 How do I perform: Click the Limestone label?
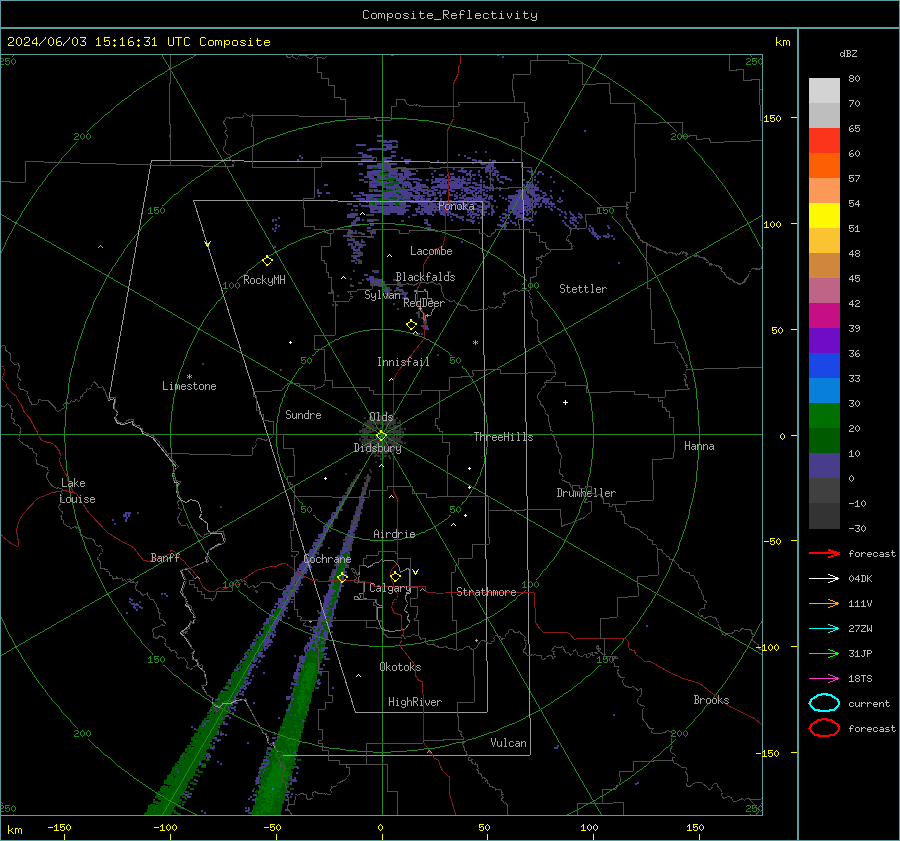tap(189, 386)
